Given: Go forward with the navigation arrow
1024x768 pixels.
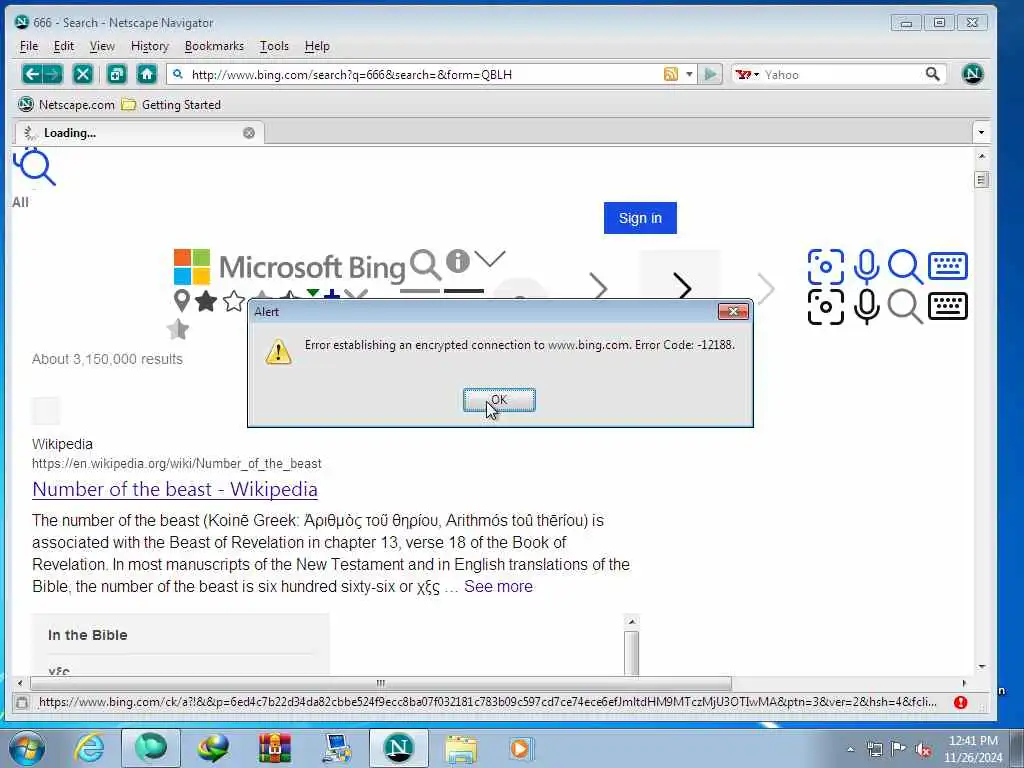Looking at the screenshot, I should (53, 74).
